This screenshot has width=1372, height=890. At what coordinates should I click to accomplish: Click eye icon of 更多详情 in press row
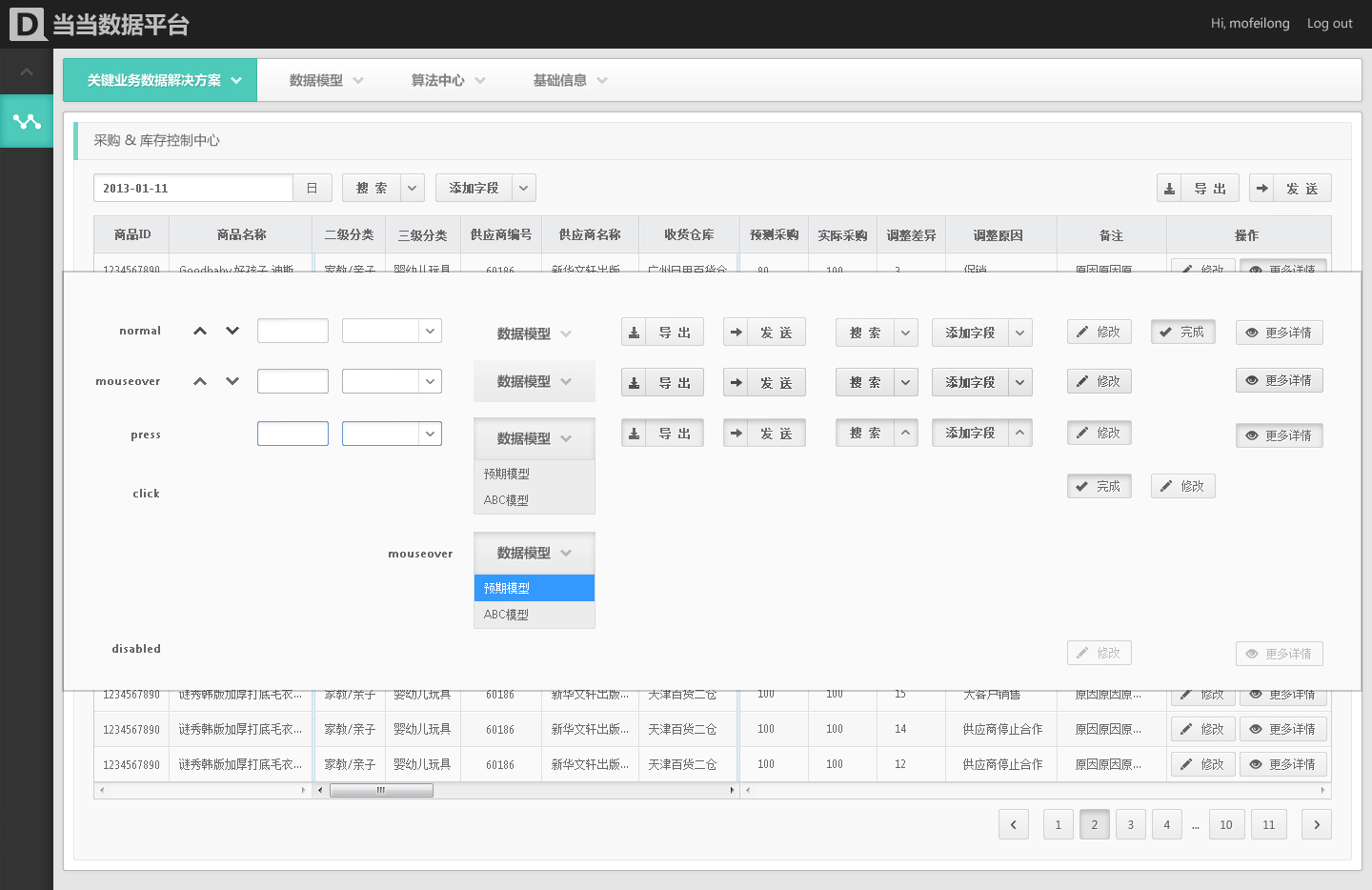(1252, 435)
